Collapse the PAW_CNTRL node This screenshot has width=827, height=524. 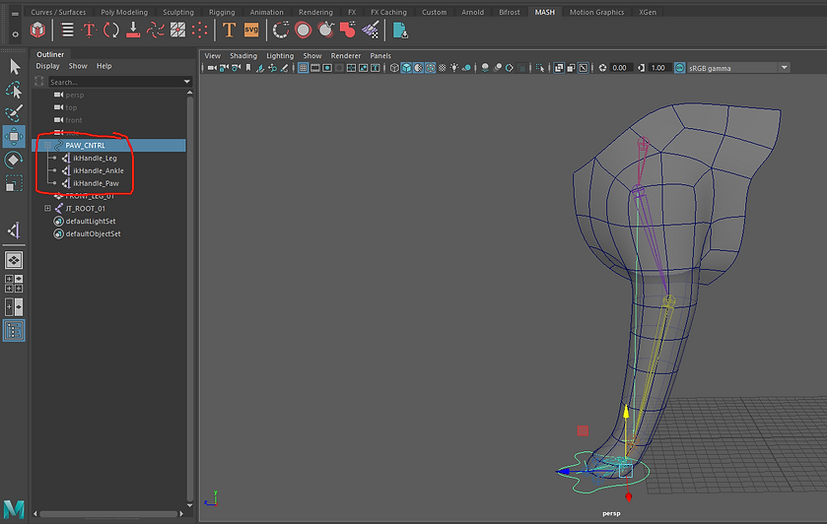click(x=47, y=145)
